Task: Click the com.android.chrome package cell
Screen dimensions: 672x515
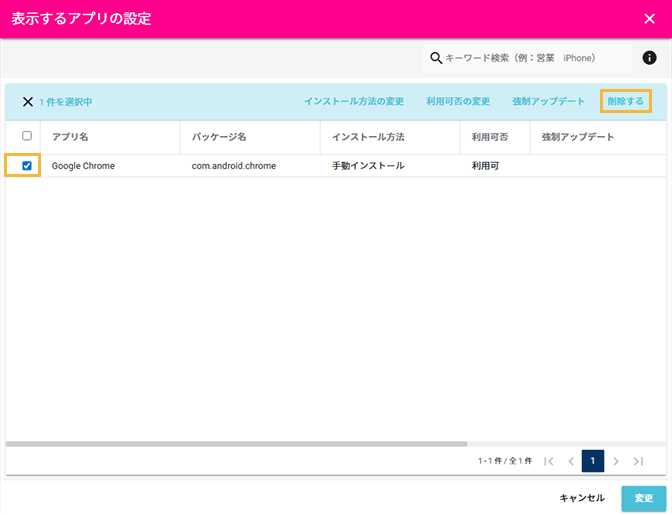Action: 234,166
